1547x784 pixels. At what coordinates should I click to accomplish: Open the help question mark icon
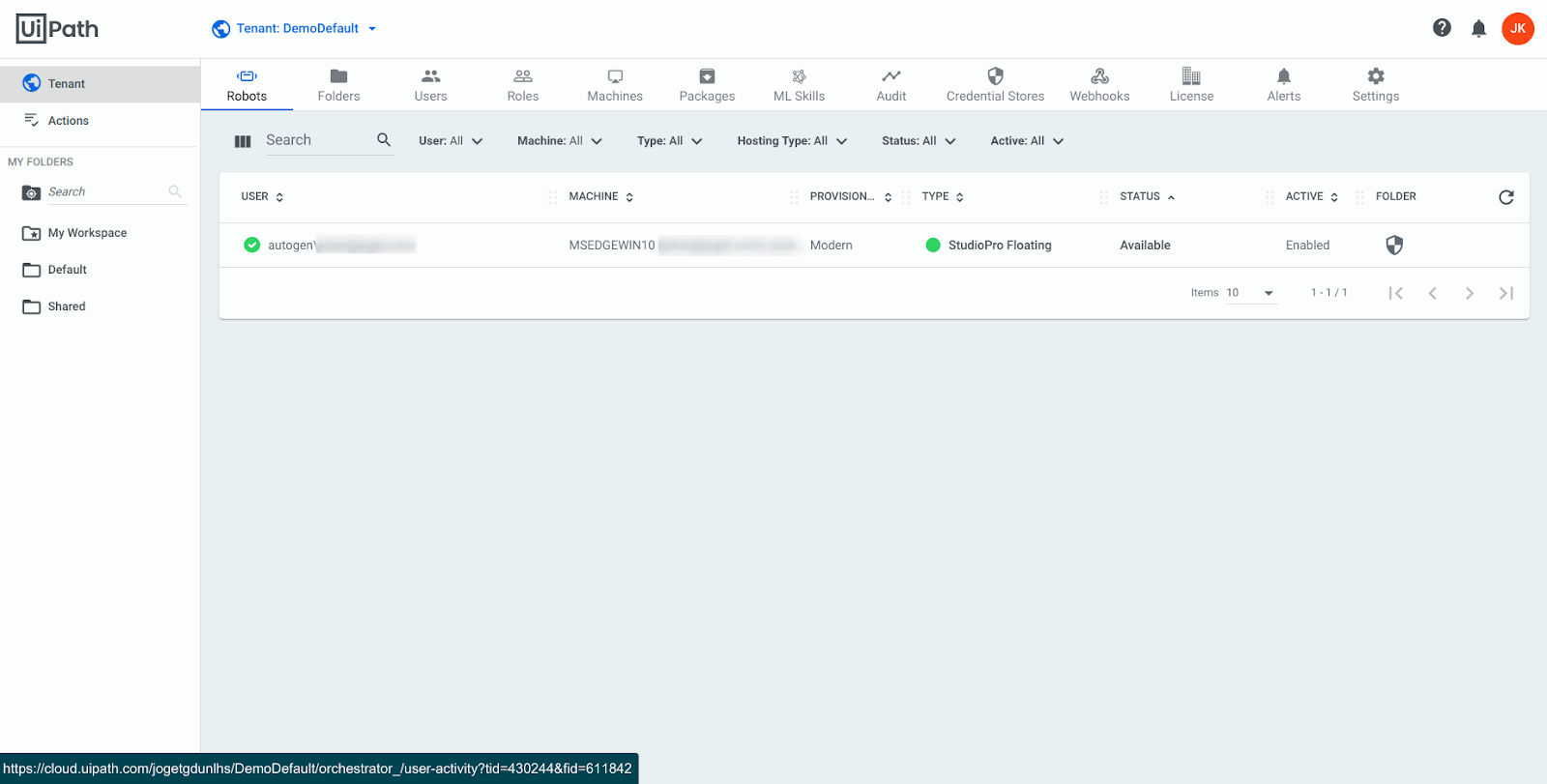tap(1442, 28)
